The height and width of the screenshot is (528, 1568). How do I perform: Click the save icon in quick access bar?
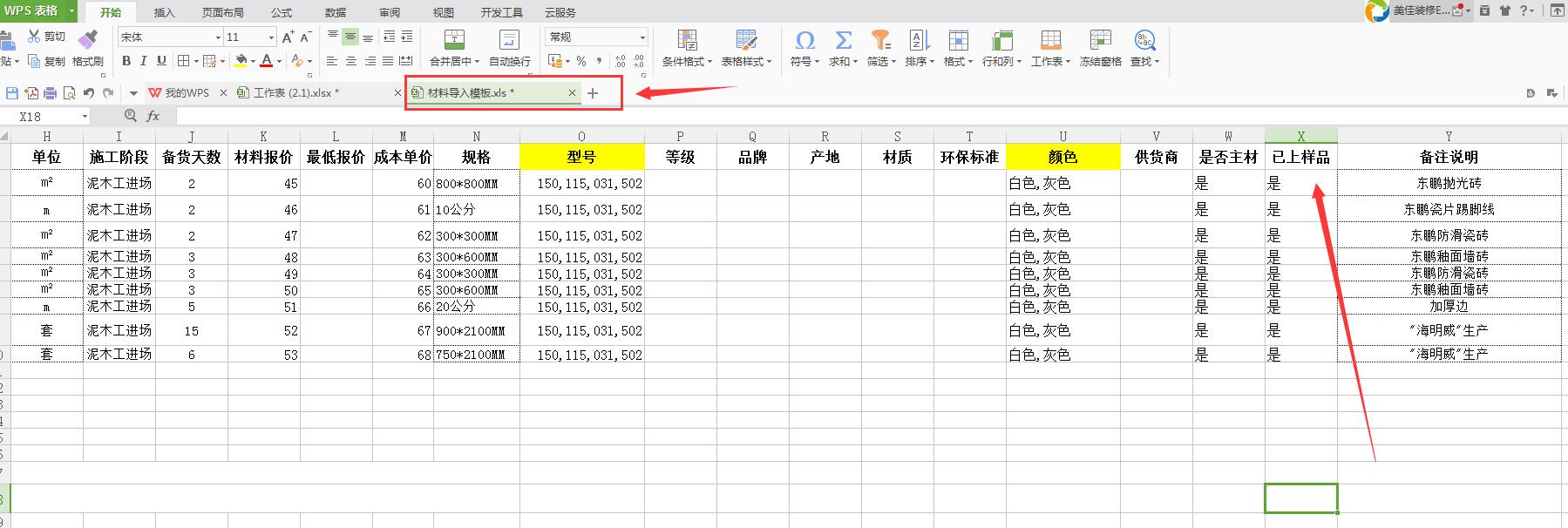(x=12, y=93)
